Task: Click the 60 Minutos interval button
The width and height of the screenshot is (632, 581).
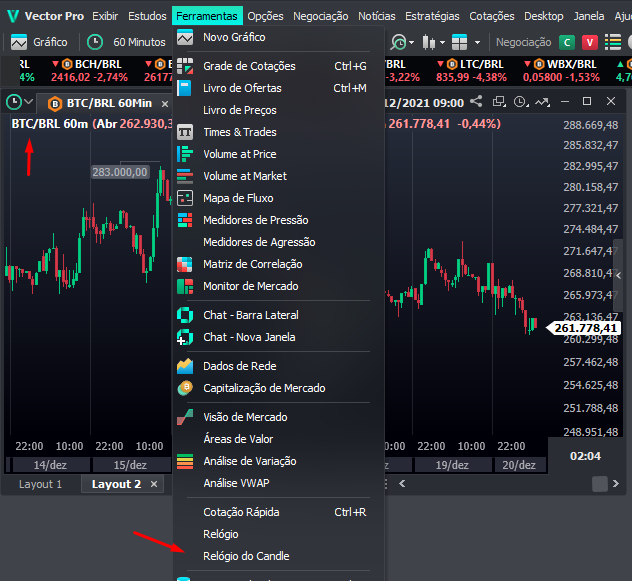Action: [127, 42]
